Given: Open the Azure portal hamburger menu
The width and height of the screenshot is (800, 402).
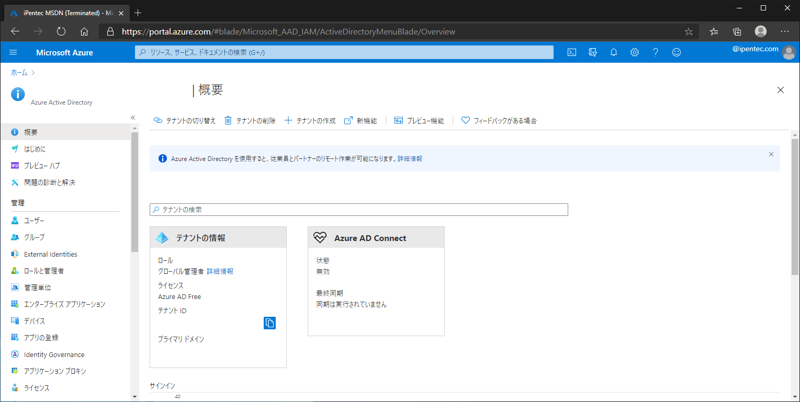Looking at the screenshot, I should (13, 53).
